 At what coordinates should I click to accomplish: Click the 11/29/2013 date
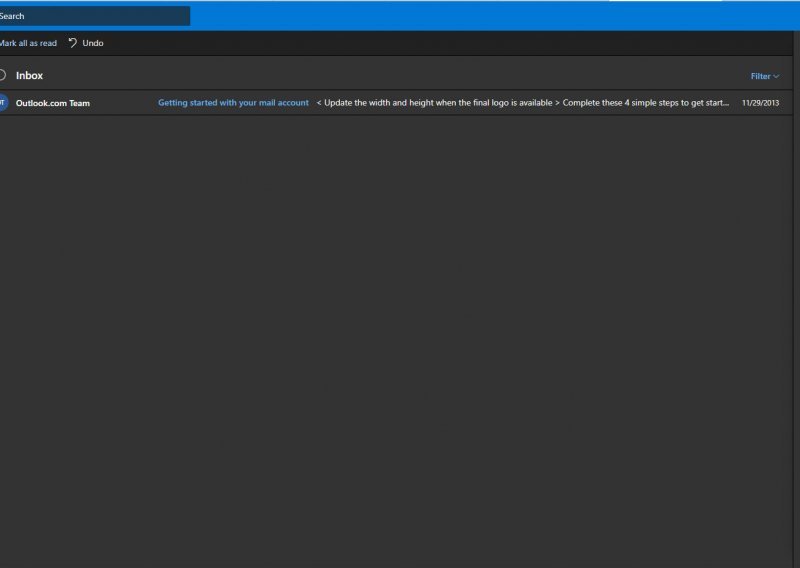[760, 103]
